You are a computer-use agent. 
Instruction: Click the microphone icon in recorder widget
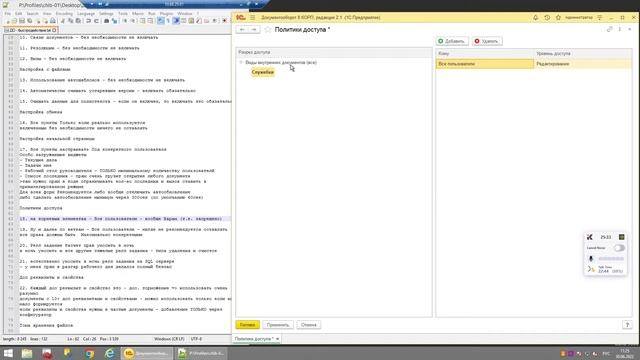pos(591,258)
